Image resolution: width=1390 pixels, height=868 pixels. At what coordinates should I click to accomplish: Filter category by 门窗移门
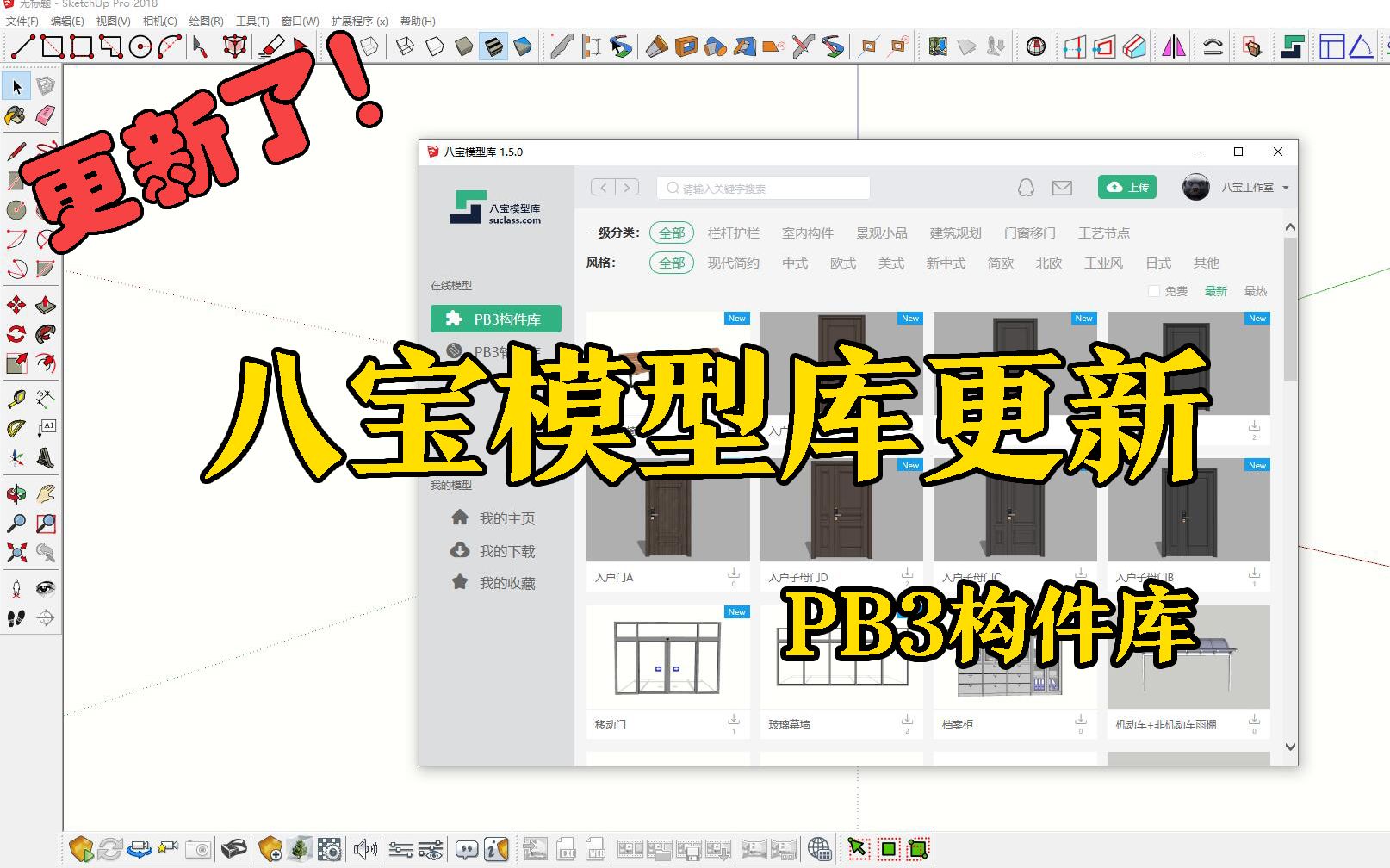tap(1030, 233)
